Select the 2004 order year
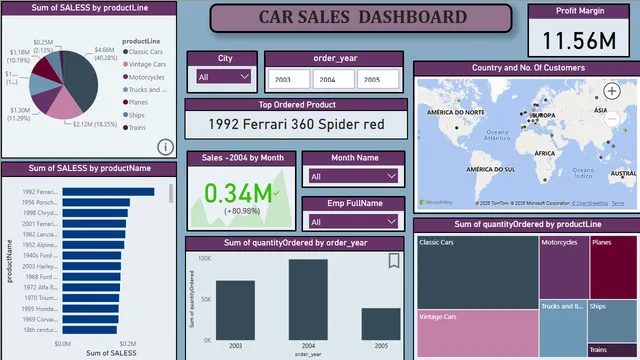 (333, 79)
